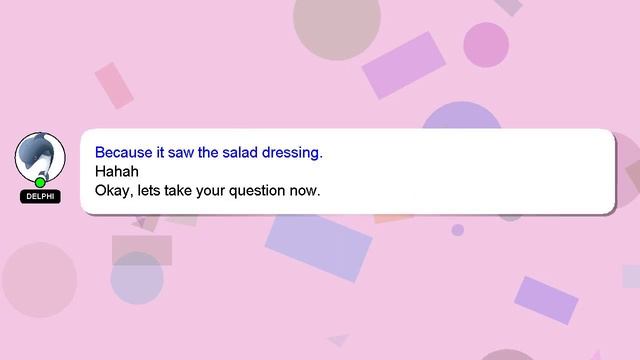640x360 pixels.
Task: Click "Okay, lets take your question now."
Action: [x=207, y=190]
